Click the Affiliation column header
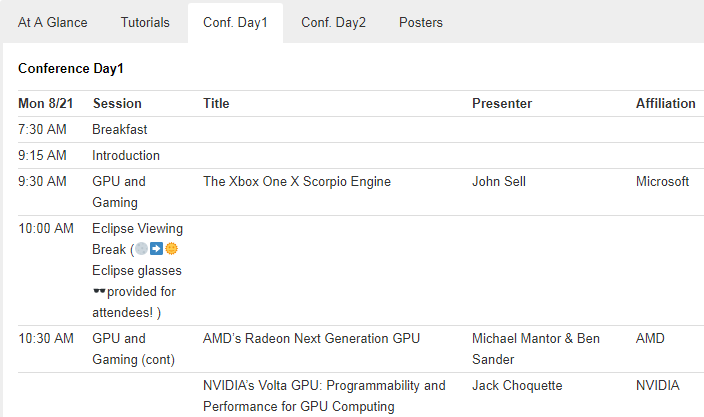The width and height of the screenshot is (704, 417). pos(665,103)
